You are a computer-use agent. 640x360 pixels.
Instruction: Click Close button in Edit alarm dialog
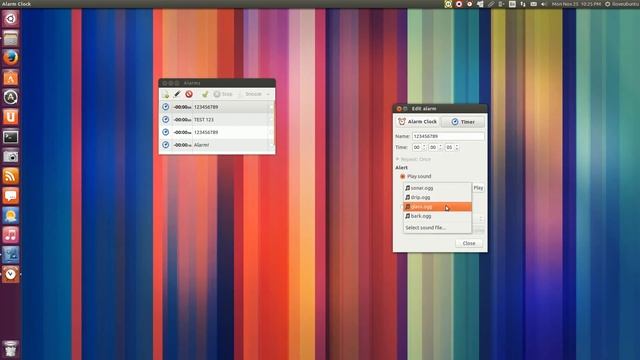click(469, 243)
